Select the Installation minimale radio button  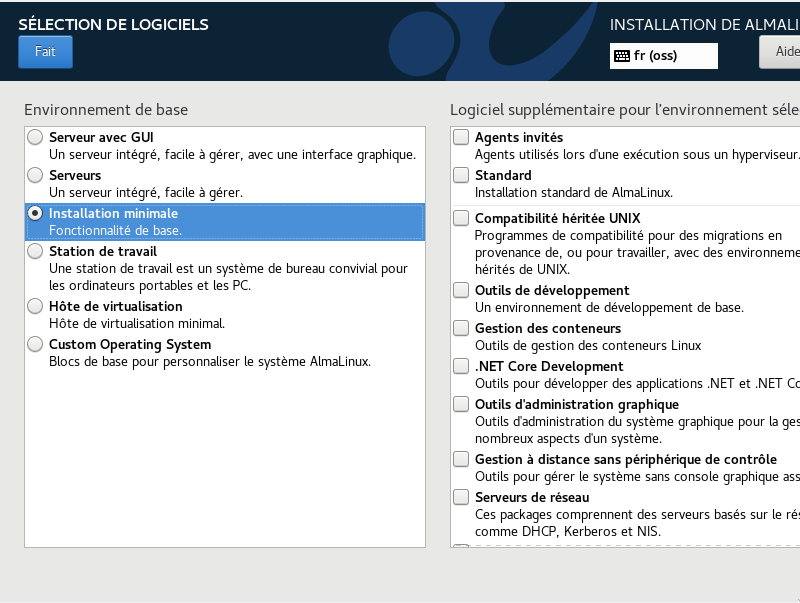36,213
